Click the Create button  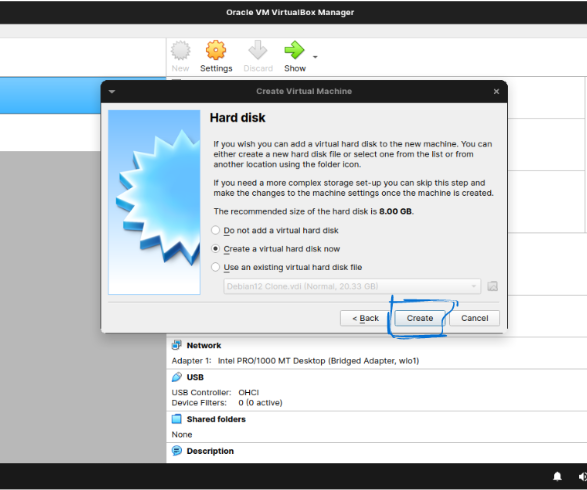420,318
